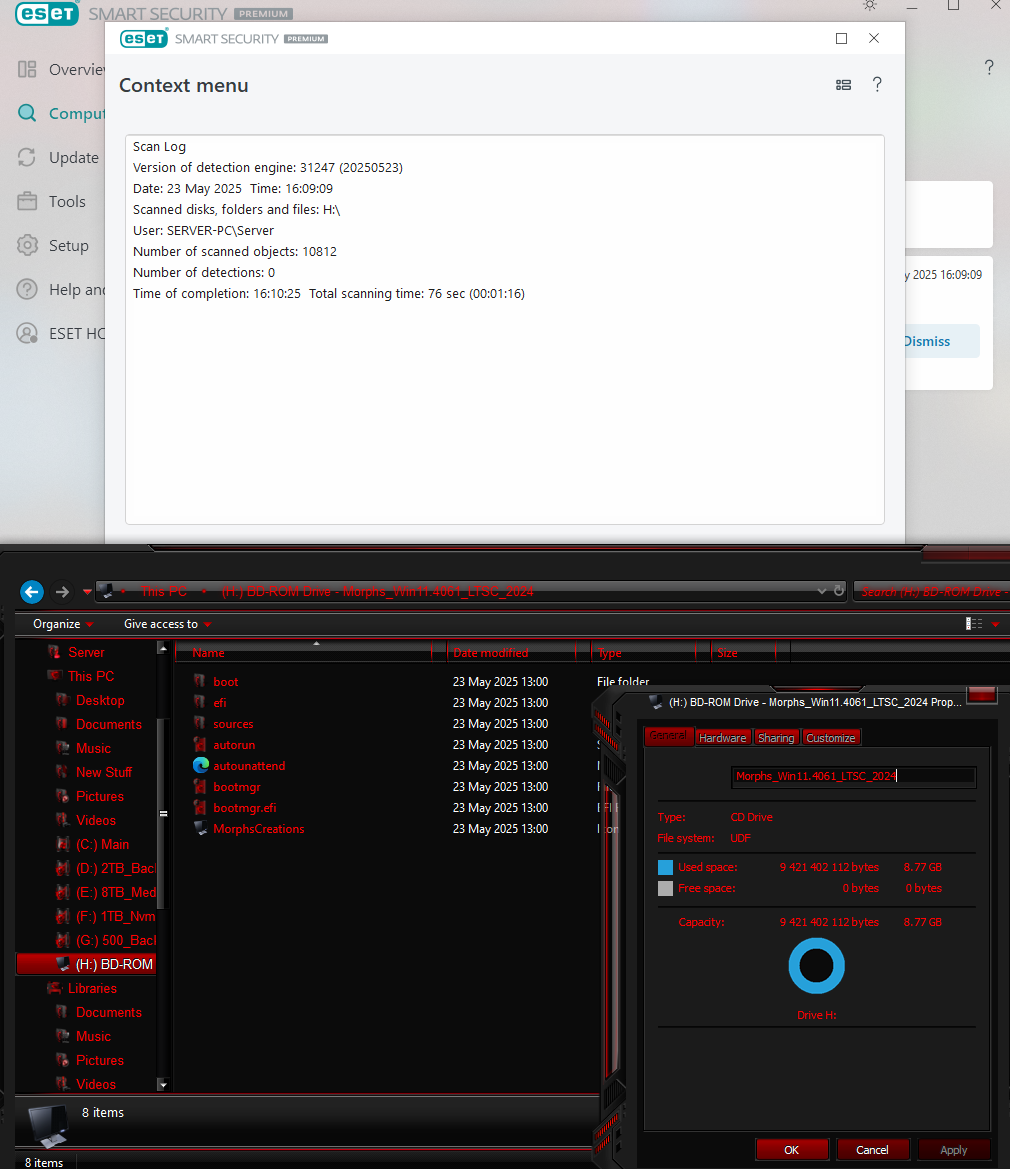Open view options dropdown arrow in Explorer
Image resolution: width=1010 pixels, height=1169 pixels.
pos(995,624)
